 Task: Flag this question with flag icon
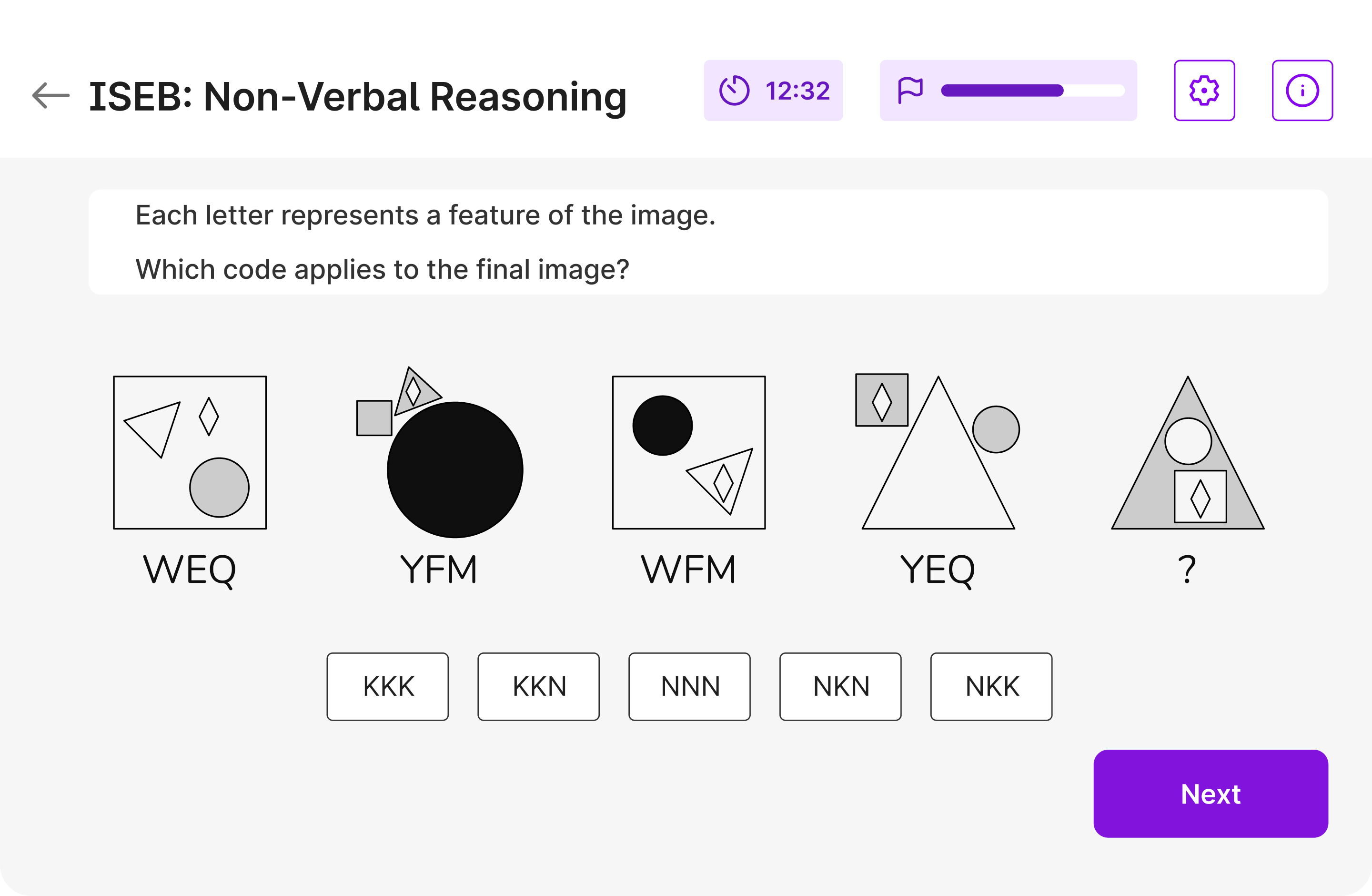(x=910, y=91)
